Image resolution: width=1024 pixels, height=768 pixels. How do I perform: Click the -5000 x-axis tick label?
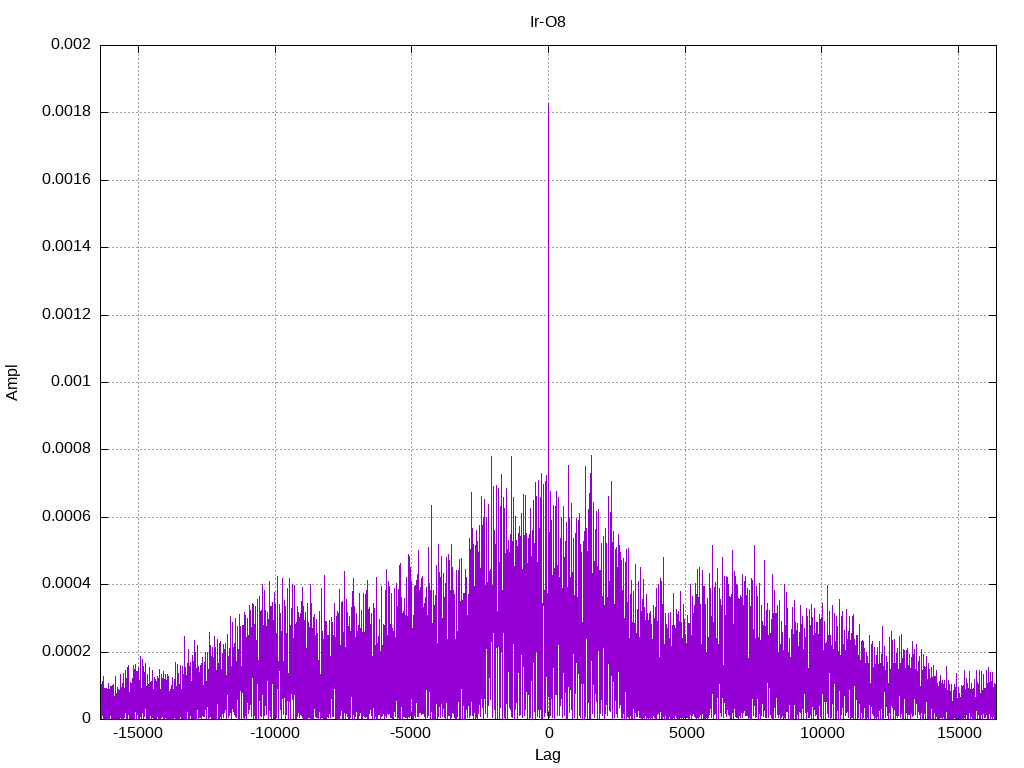[411, 733]
